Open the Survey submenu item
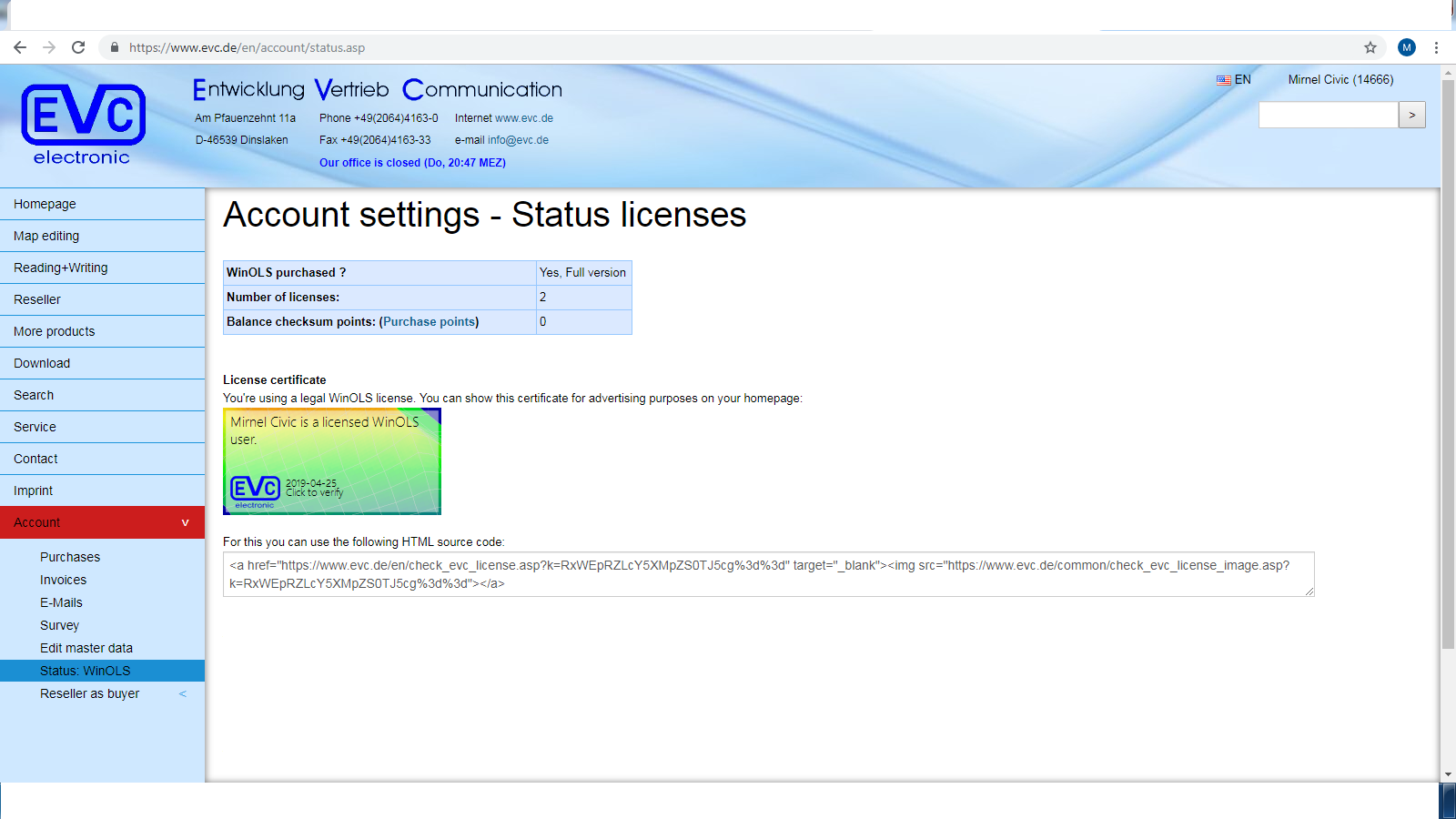The height and width of the screenshot is (819, 1456). coord(59,625)
